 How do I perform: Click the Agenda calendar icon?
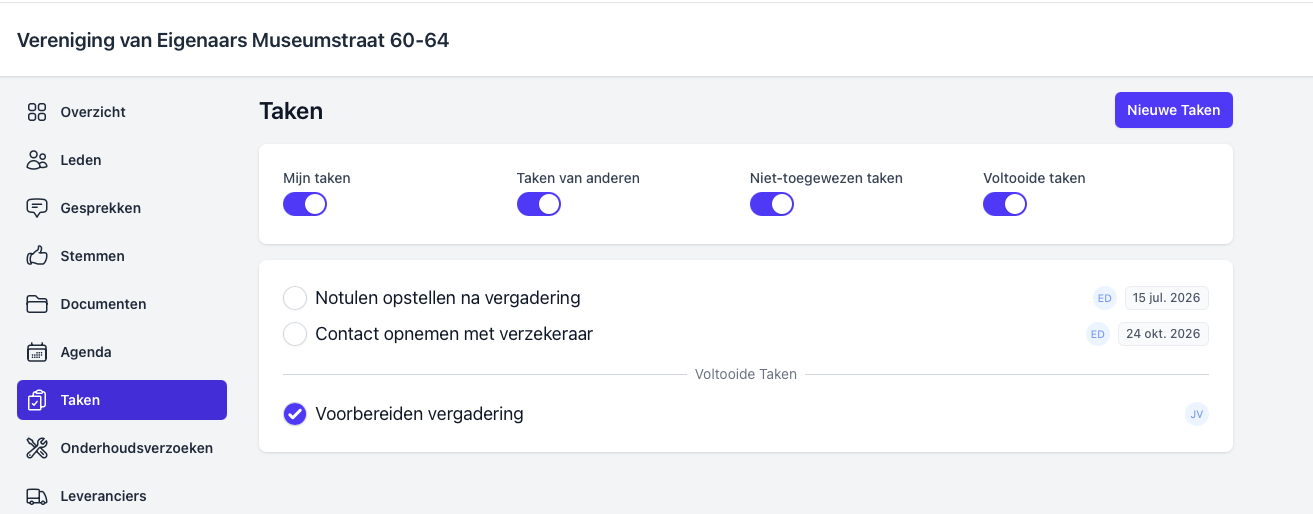37,352
